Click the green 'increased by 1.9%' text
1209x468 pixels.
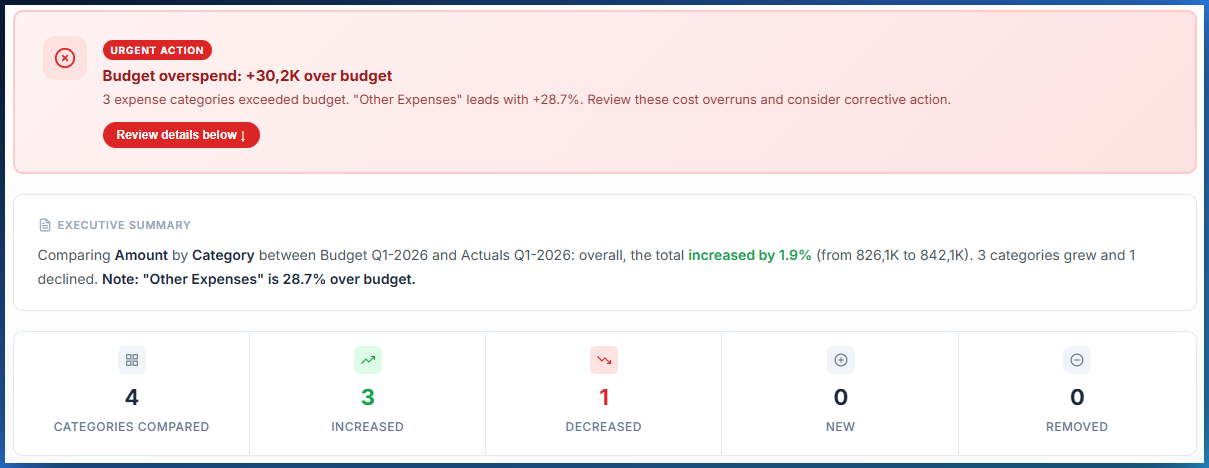749,255
